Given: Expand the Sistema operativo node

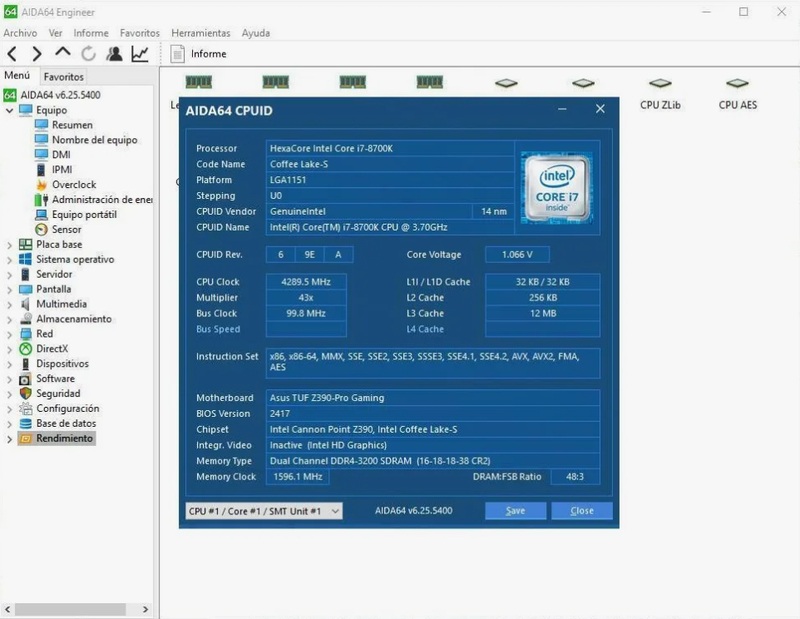Looking at the screenshot, I should coord(9,260).
